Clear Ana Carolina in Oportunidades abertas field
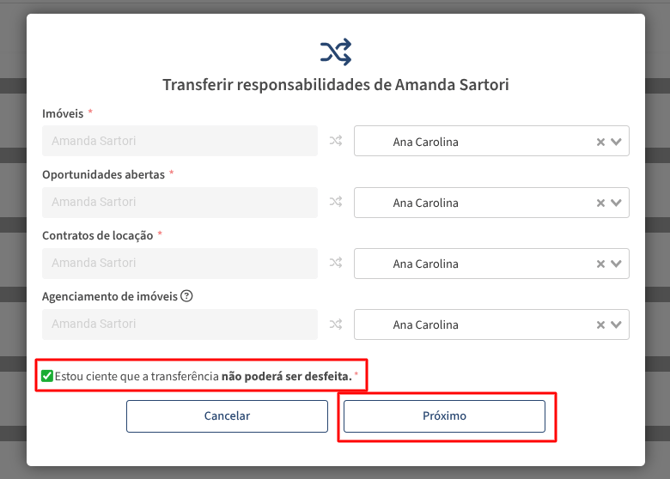Screen dimensions: 670x479 click(600, 203)
